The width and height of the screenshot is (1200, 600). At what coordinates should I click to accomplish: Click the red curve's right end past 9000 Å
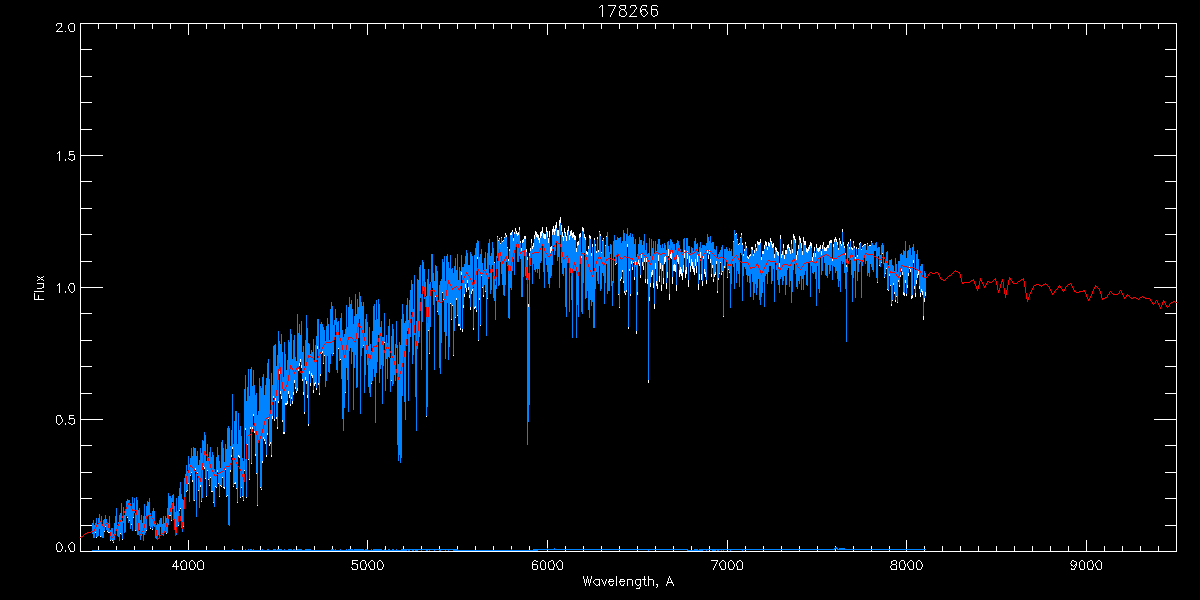pyautogui.click(x=1174, y=302)
